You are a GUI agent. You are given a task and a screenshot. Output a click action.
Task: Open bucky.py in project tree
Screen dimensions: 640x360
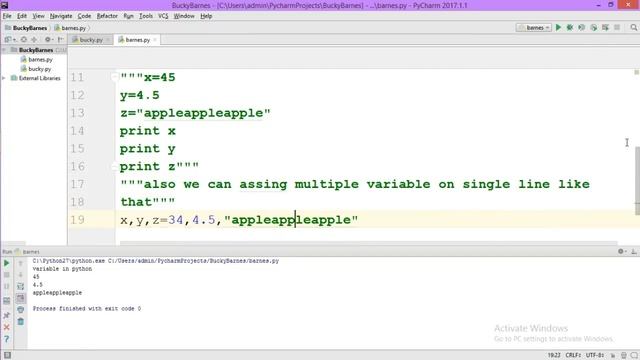tap(36, 69)
